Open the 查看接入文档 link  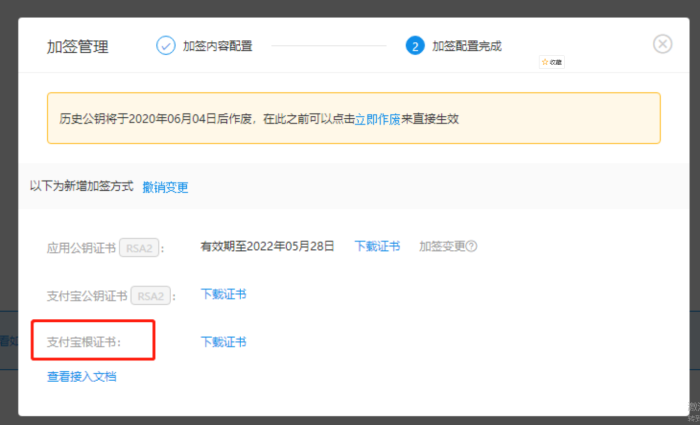[82, 377]
